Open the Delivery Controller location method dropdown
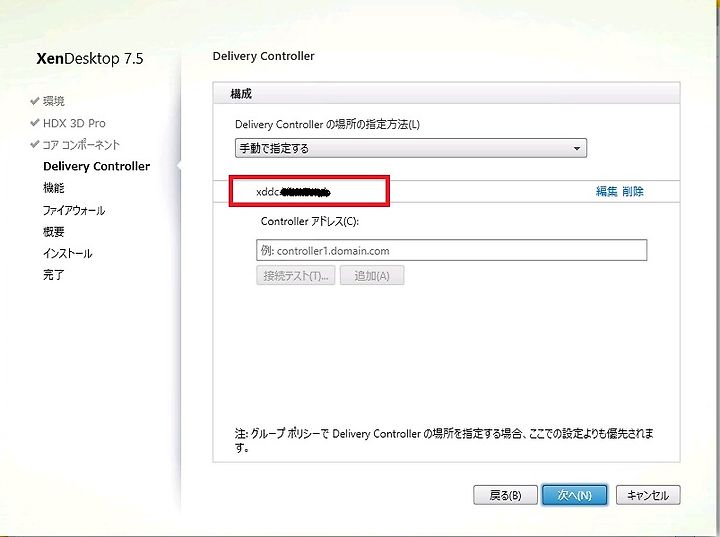This screenshot has width=720, height=537. (411, 148)
